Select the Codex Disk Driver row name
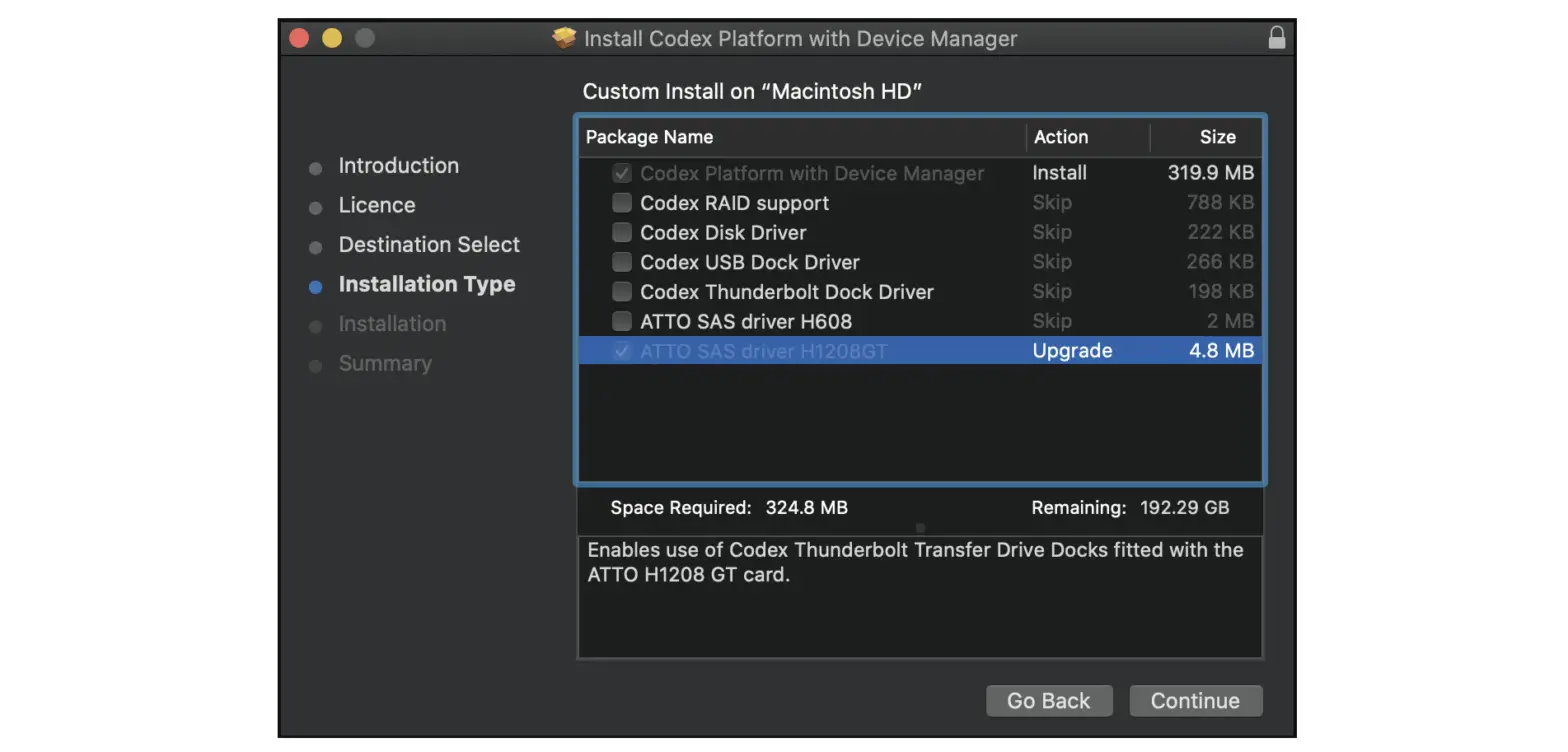Image resolution: width=1568 pixels, height=752 pixels. tap(723, 232)
